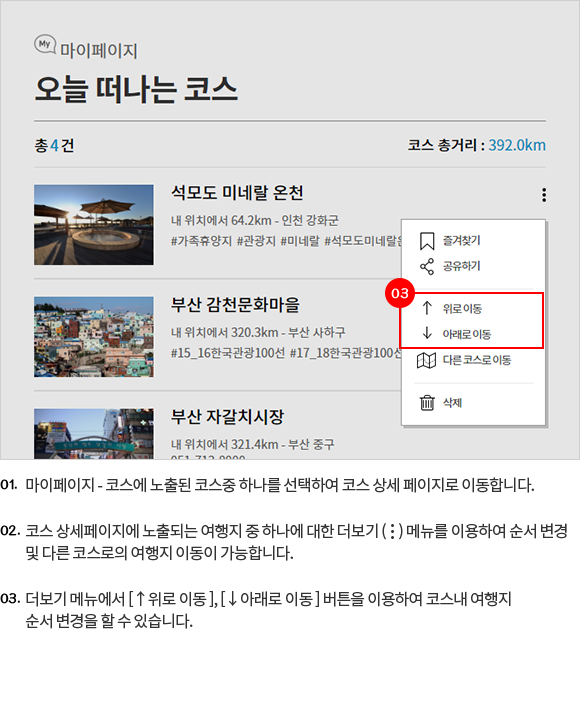This screenshot has height=717, width=580.
Task: Select 위로 이동 menu entry
Action: (462, 309)
